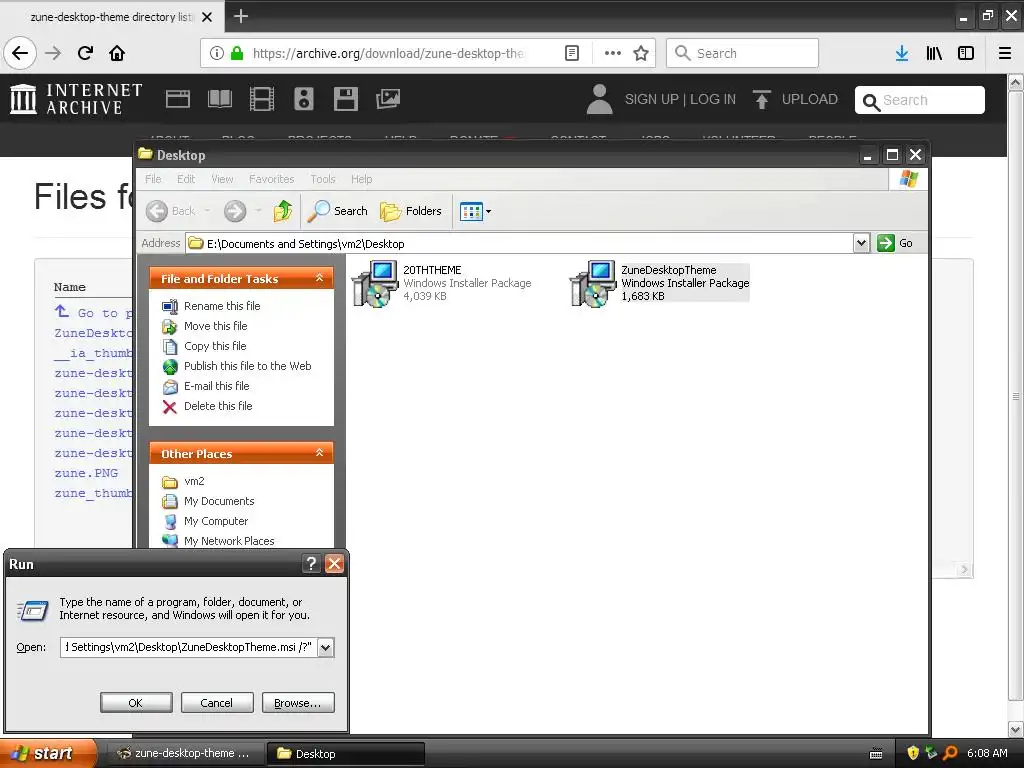
Task: Open Internet Archive images icon
Action: pyautogui.click(x=388, y=99)
